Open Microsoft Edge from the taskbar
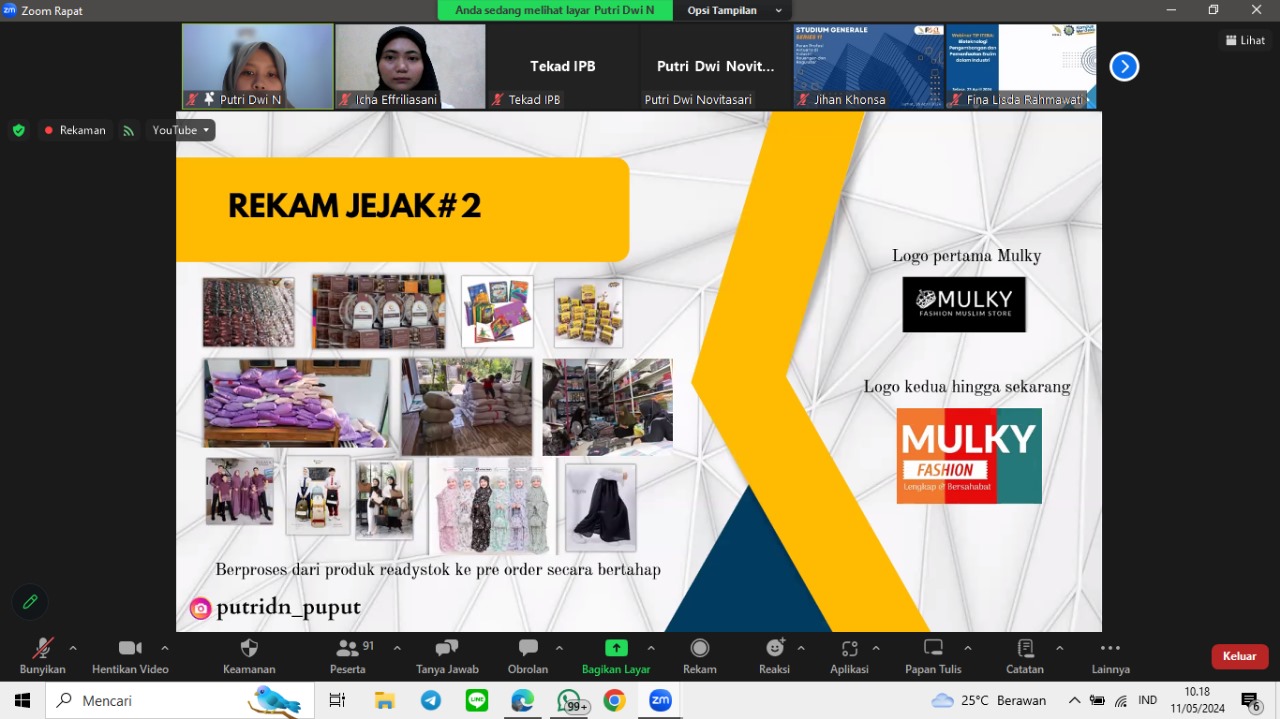Viewport: 1280px width, 719px height. (523, 700)
